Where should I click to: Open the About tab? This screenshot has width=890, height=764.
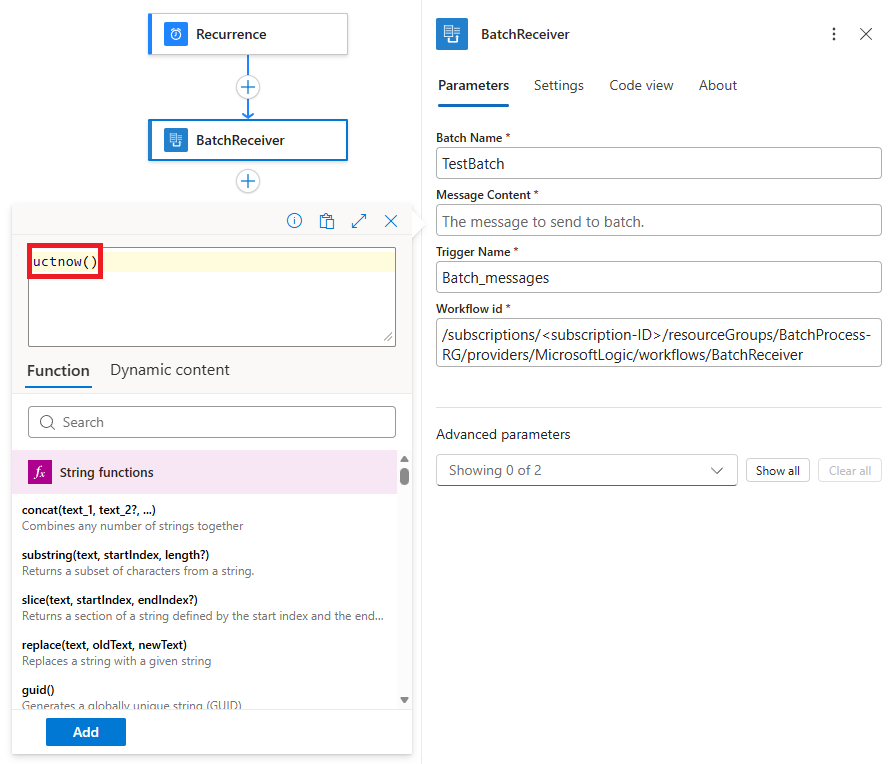(718, 86)
